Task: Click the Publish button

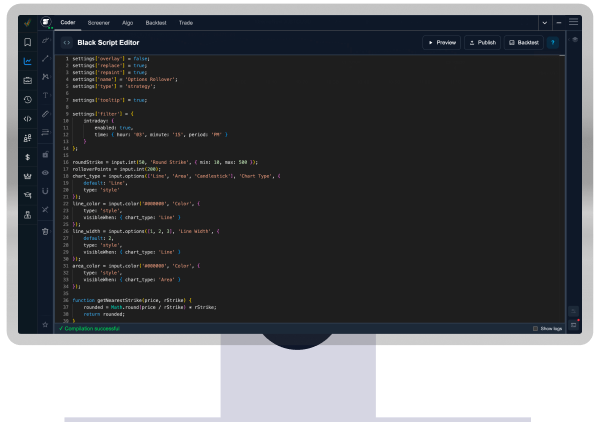Action: pyautogui.click(x=483, y=42)
